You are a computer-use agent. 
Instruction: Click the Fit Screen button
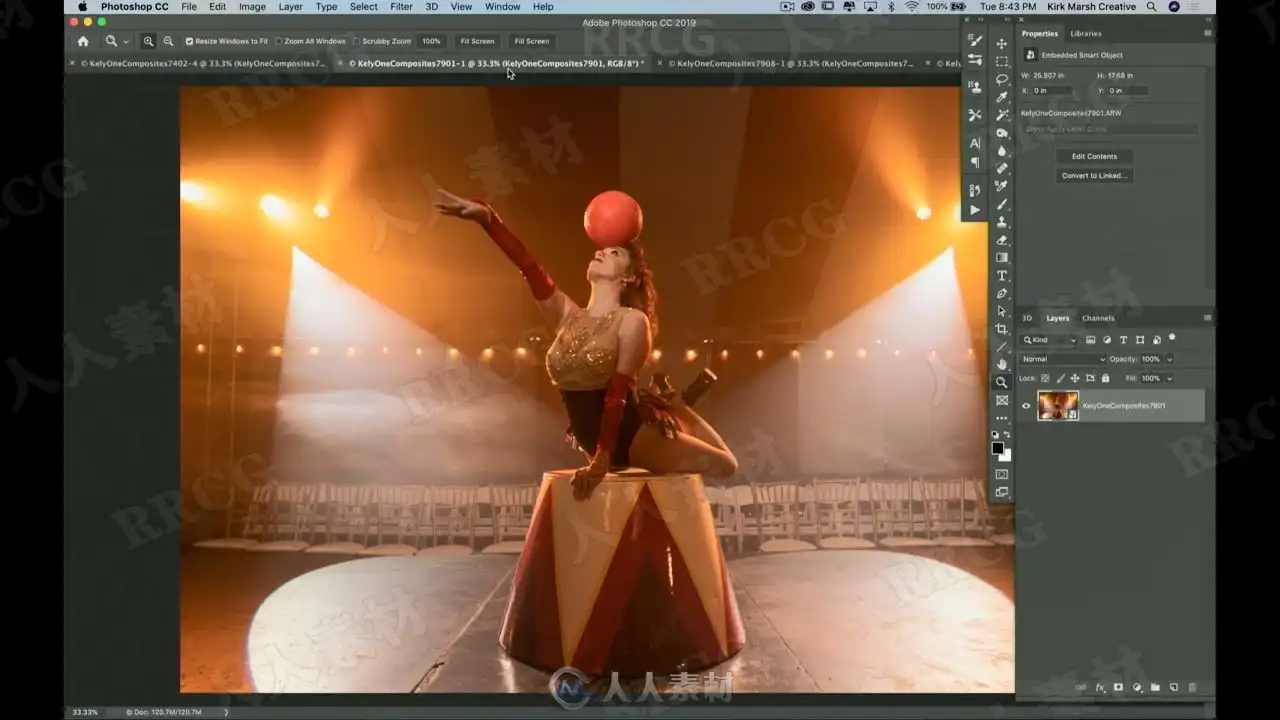477,41
